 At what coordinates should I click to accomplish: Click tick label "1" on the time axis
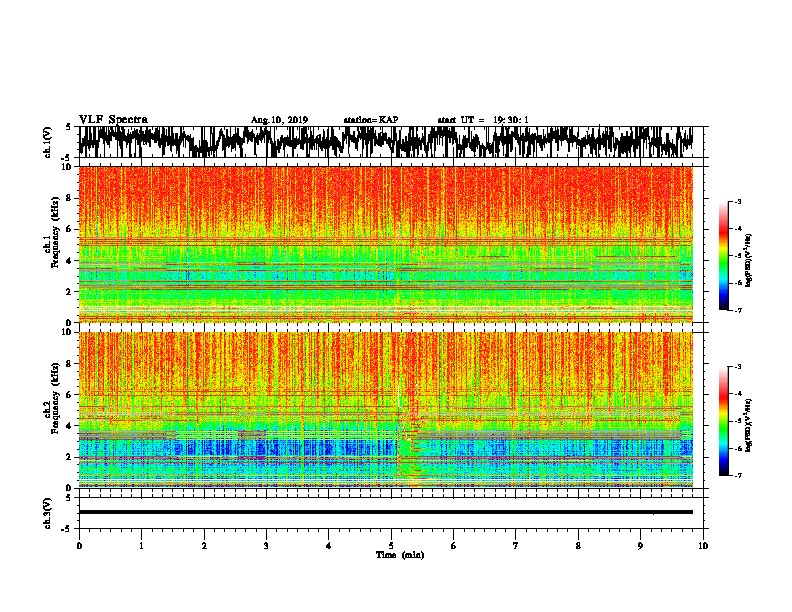point(141,546)
